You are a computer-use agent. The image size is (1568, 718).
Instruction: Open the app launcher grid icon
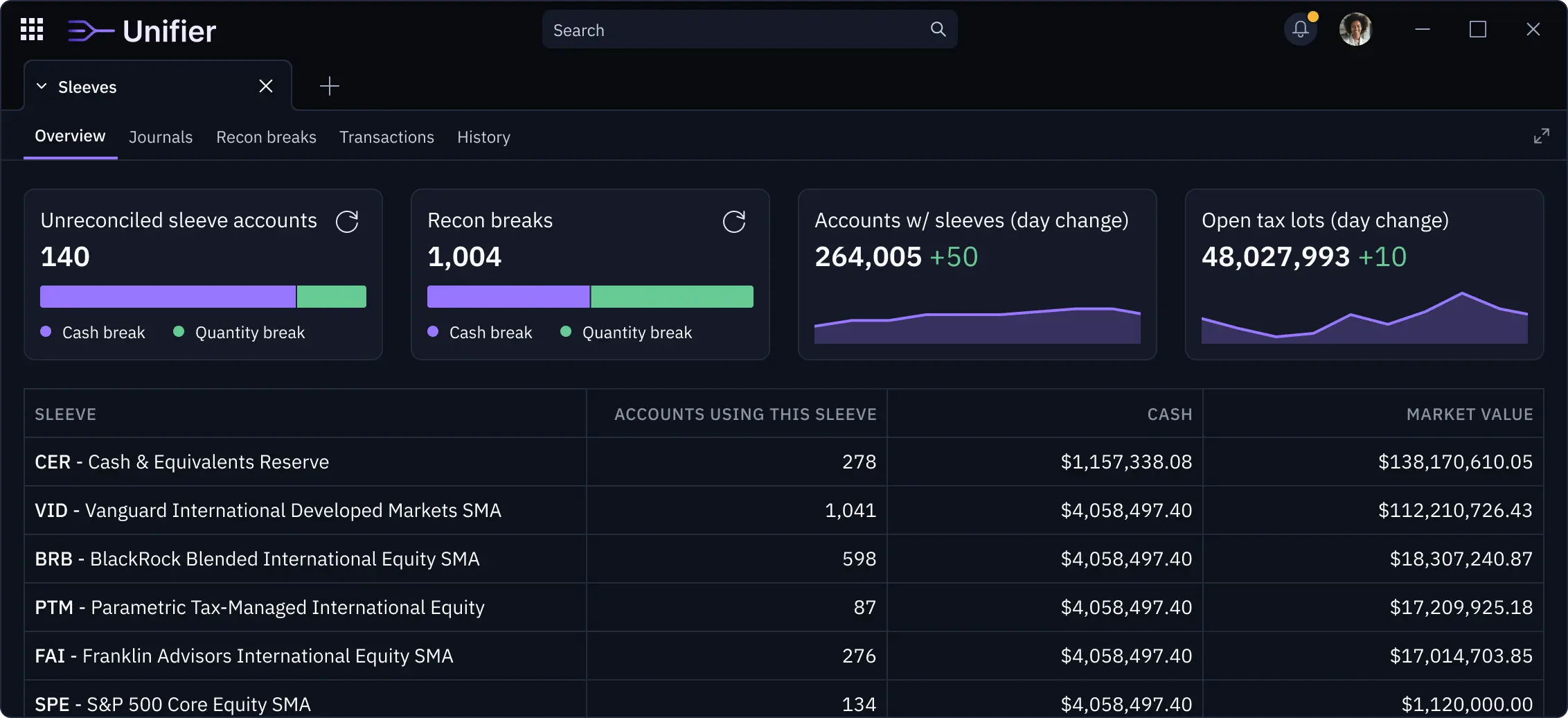click(32, 30)
